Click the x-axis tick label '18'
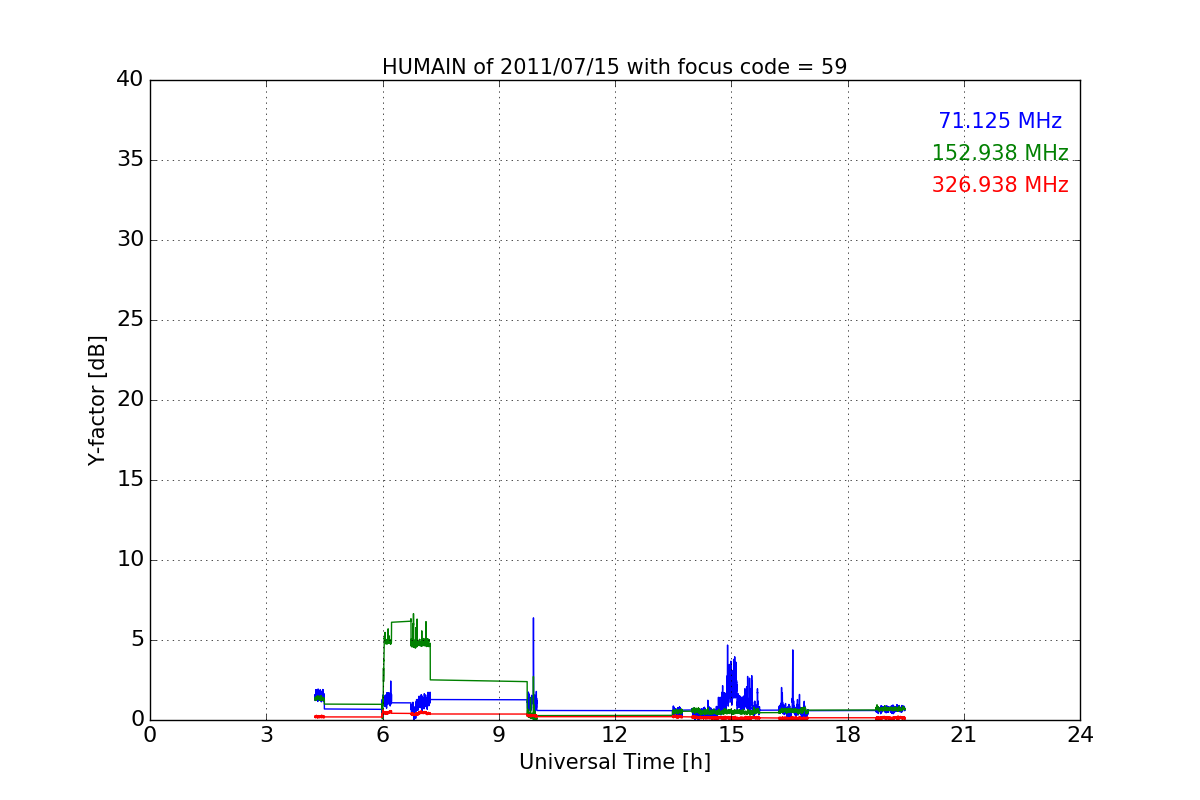The height and width of the screenshot is (800, 1200). (x=848, y=735)
